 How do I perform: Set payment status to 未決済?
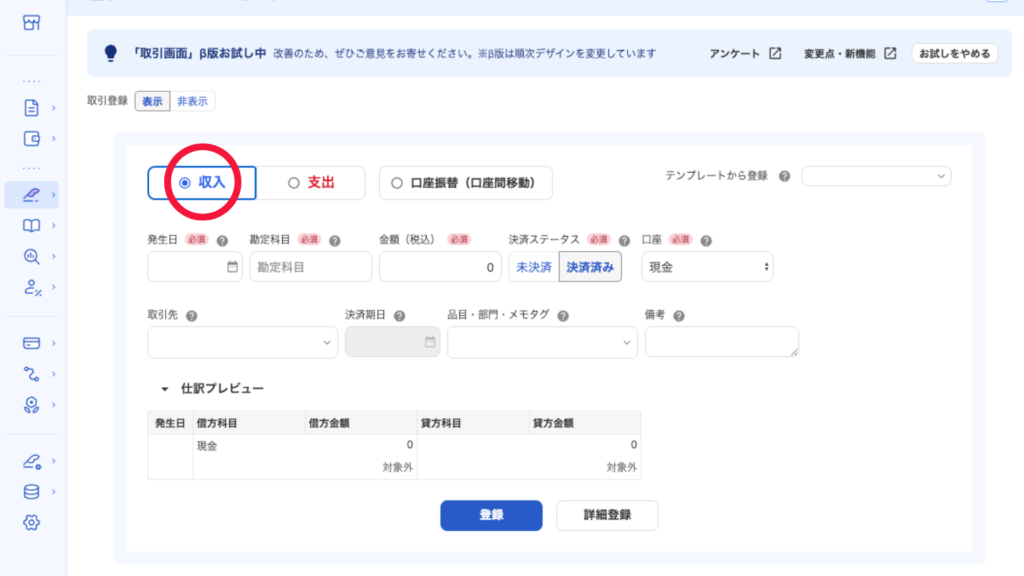(x=533, y=267)
